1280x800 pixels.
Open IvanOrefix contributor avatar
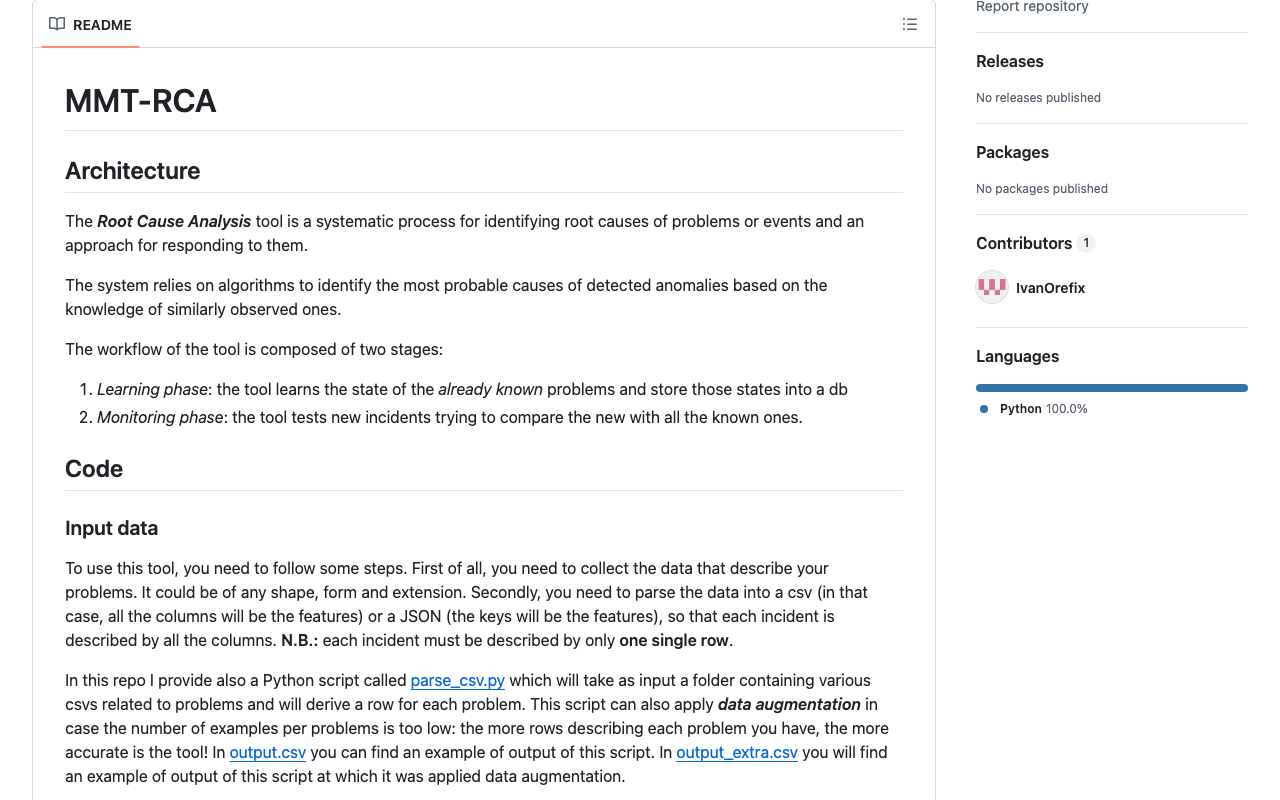(992, 288)
